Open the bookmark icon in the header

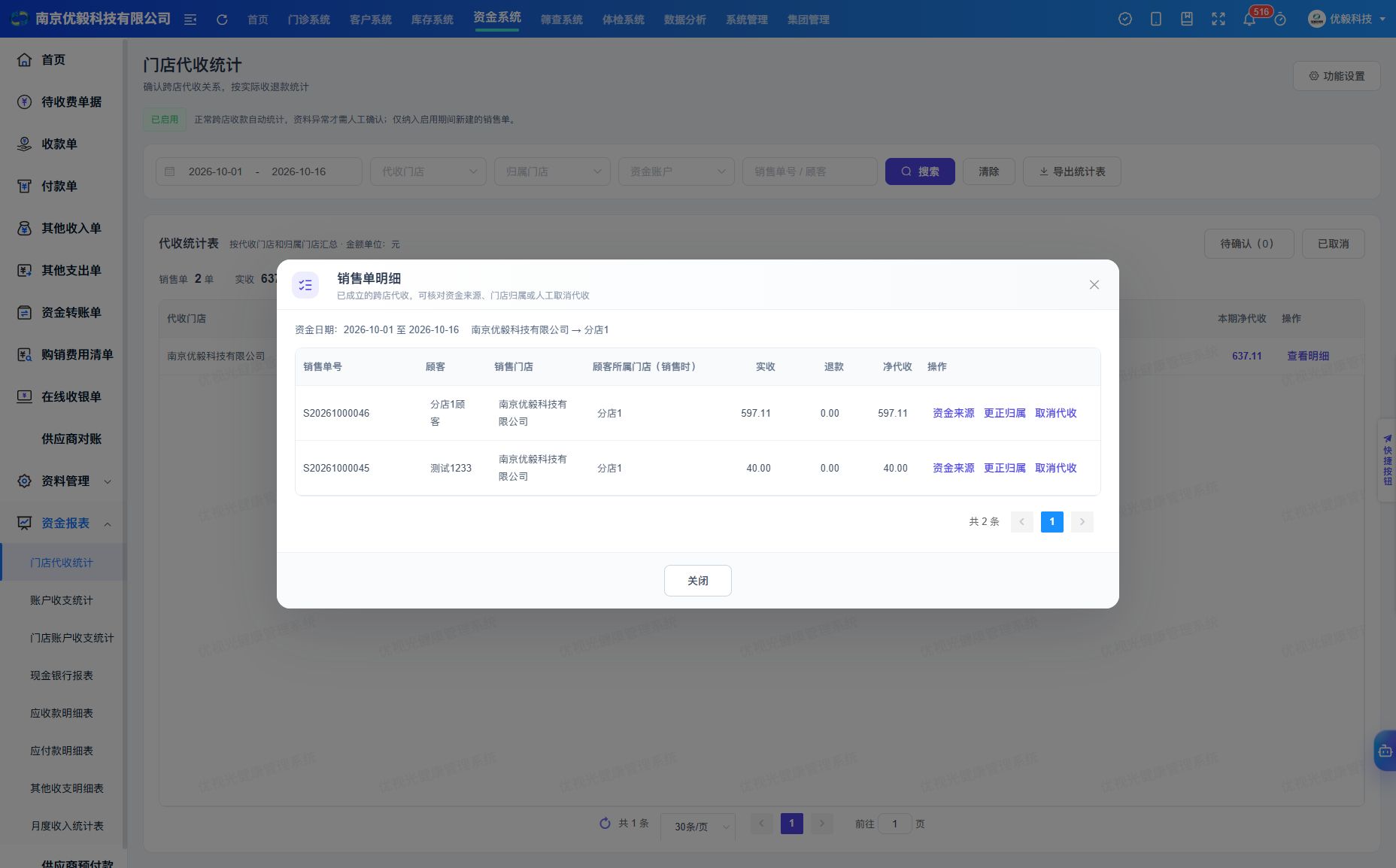(1187, 19)
